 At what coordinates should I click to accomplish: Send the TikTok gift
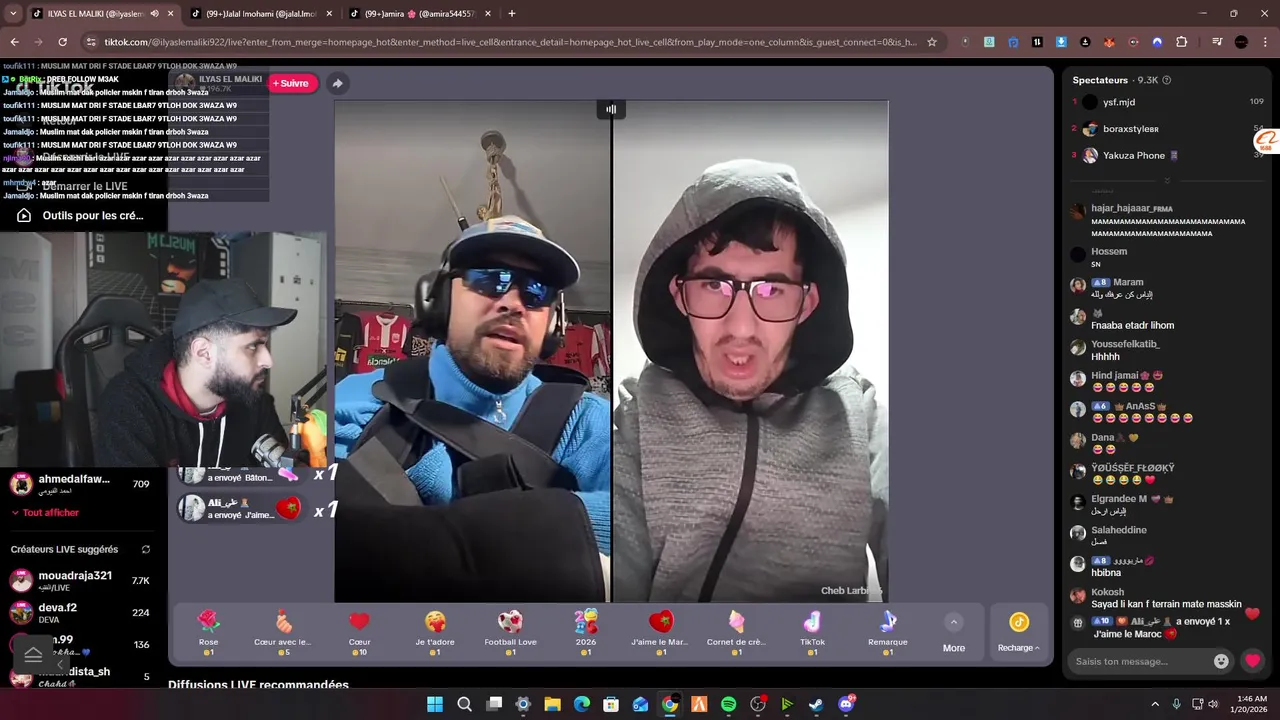coord(812,632)
